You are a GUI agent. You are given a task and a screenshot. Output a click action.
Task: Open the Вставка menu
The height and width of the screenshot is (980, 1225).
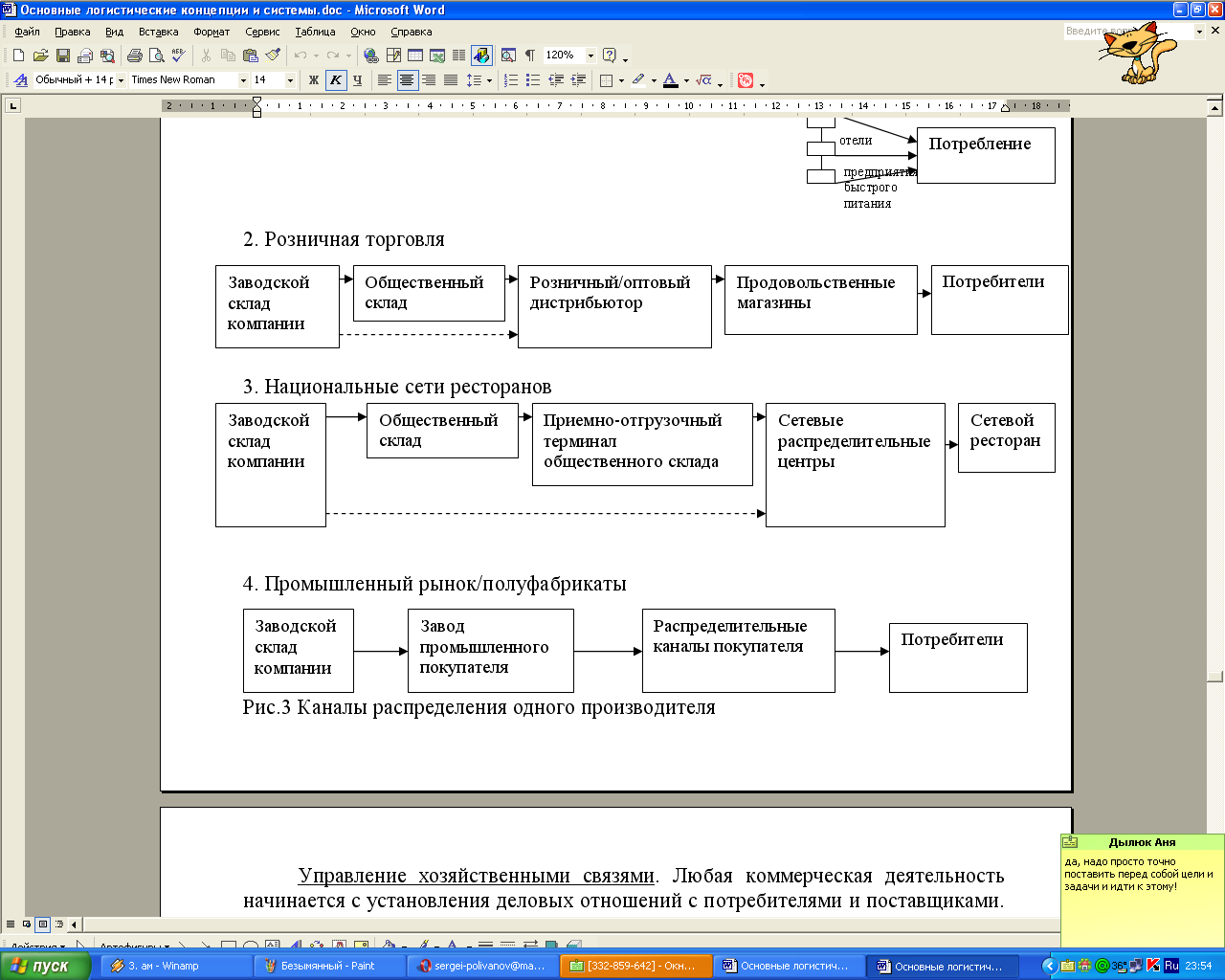click(x=158, y=32)
